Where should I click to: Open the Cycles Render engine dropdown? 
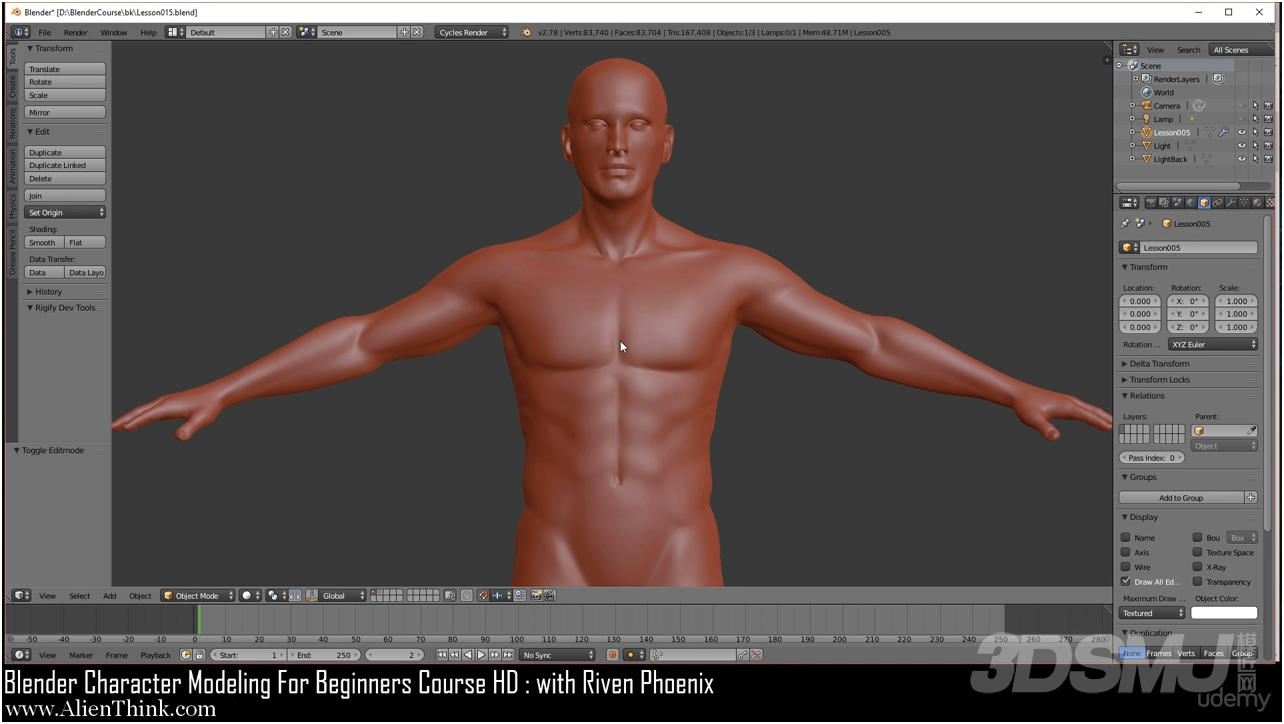pos(472,32)
